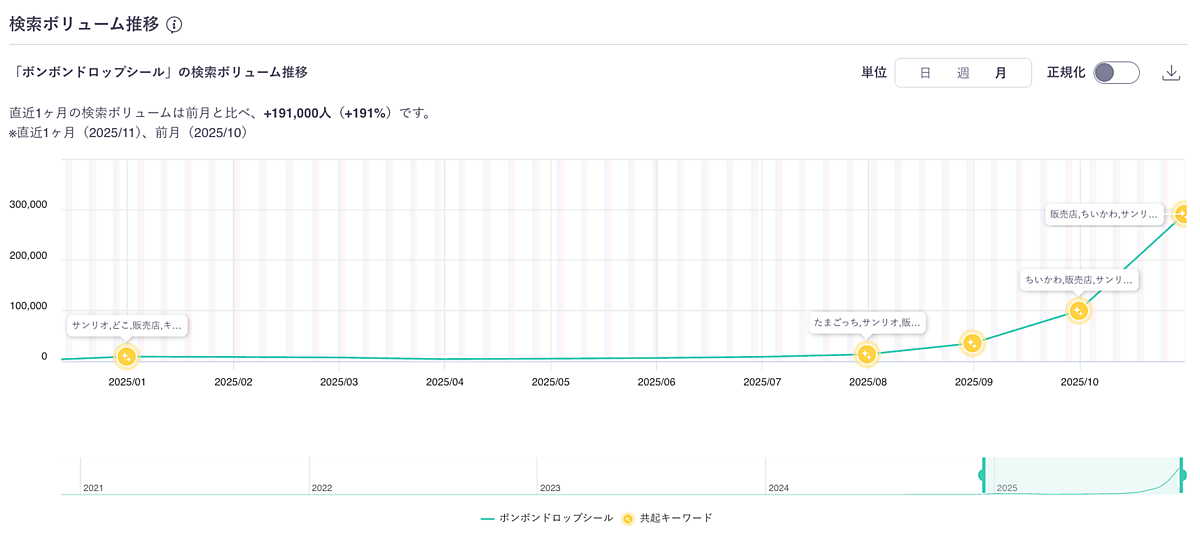Viewport: 1200px width, 547px height.
Task: Open the ちいかわ,販売店,サンリ keyword tooltip
Action: [x=1079, y=280]
